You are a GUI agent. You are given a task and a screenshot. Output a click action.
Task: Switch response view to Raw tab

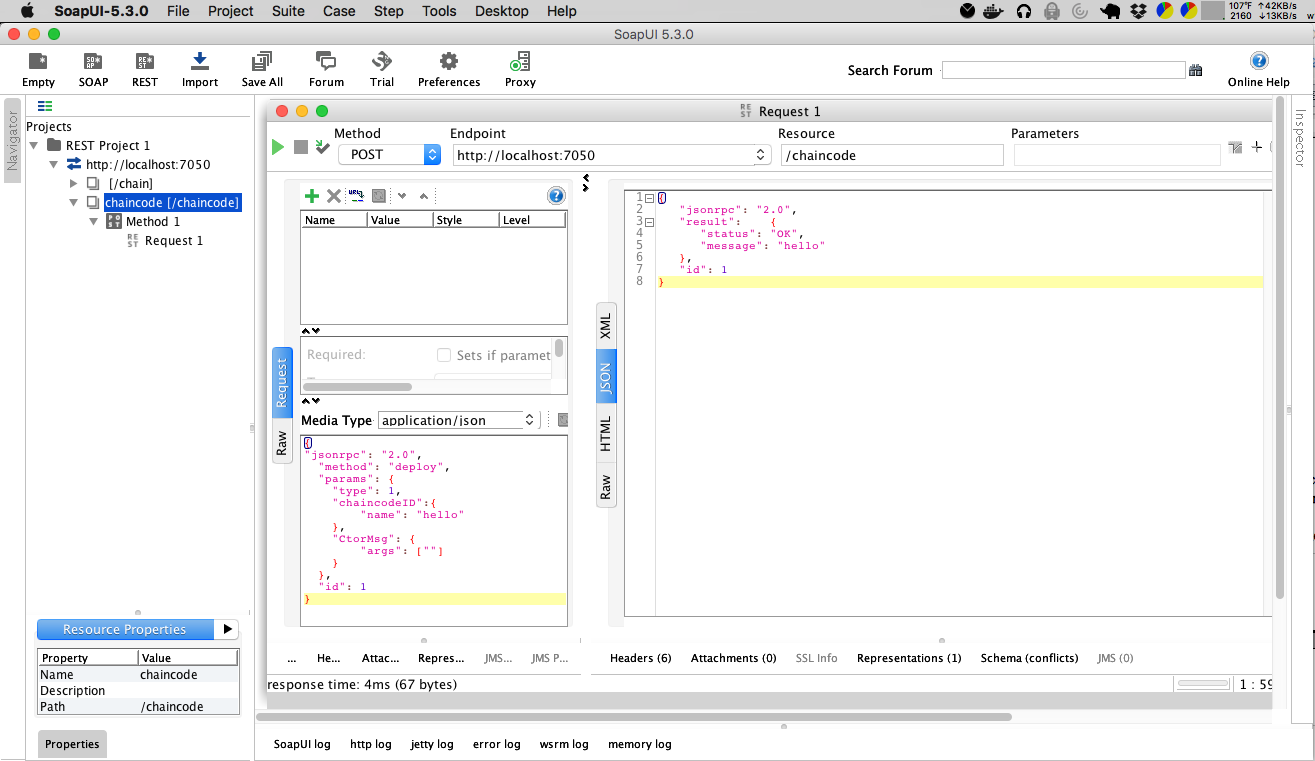coord(606,486)
